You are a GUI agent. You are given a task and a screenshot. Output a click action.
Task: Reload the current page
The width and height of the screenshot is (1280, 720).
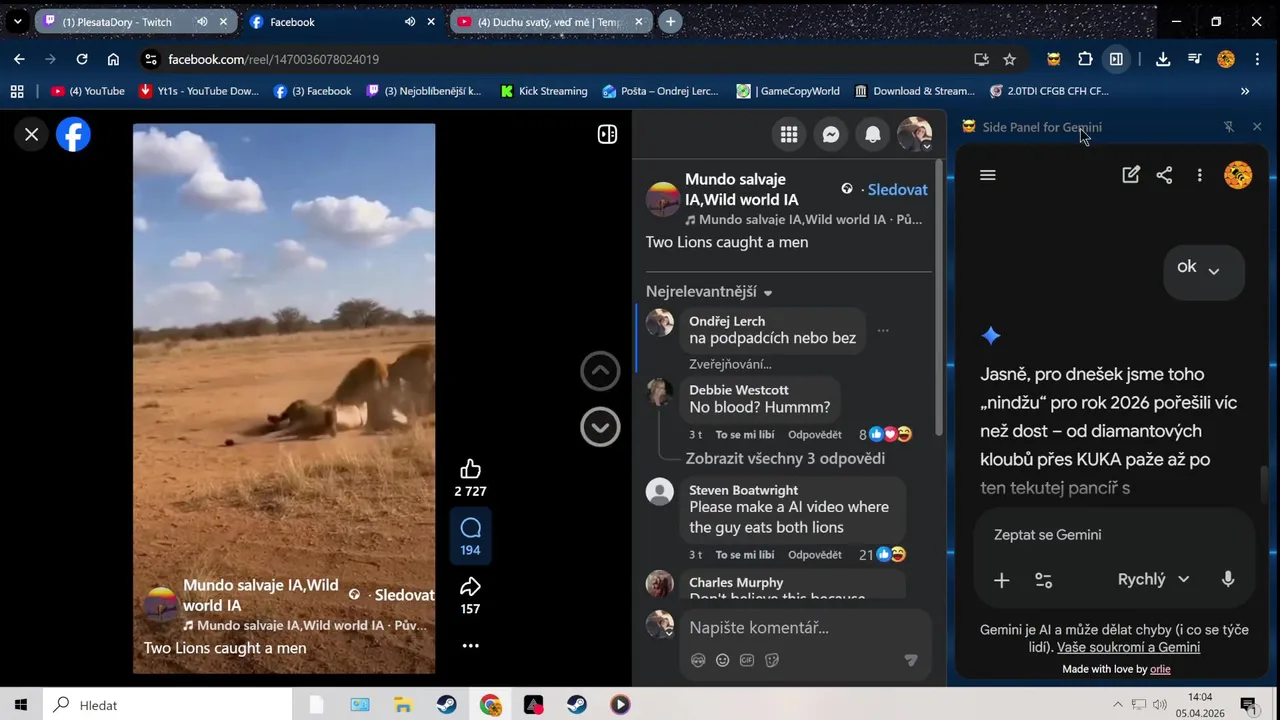pos(82,59)
